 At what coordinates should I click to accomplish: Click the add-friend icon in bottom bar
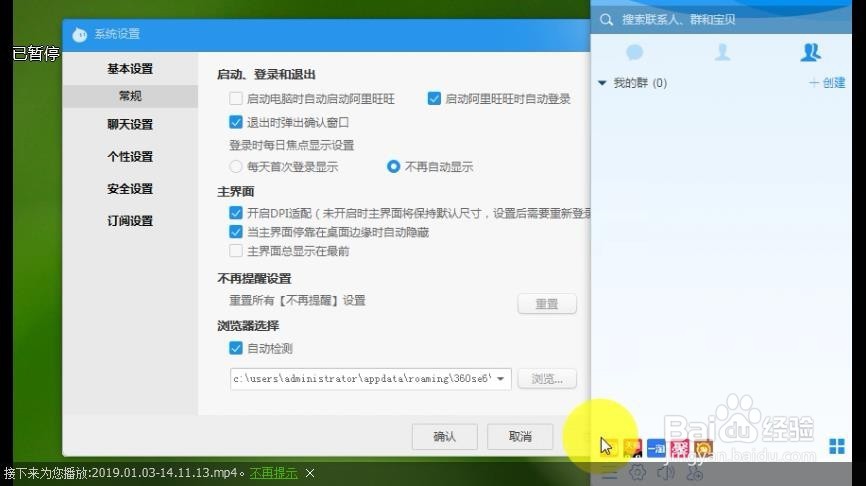(x=695, y=472)
